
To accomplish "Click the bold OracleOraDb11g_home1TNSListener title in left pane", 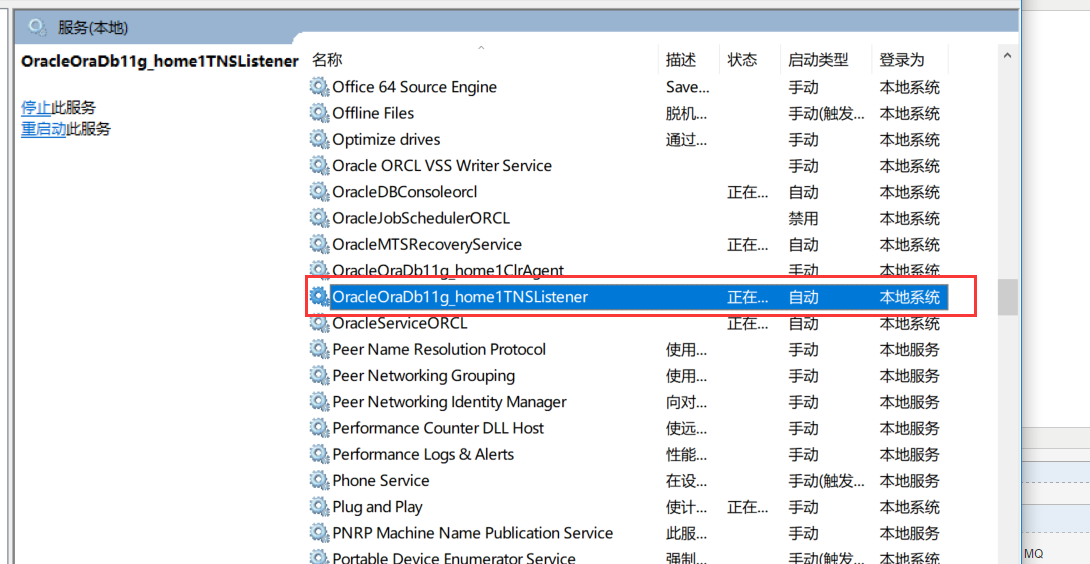I will 159,61.
